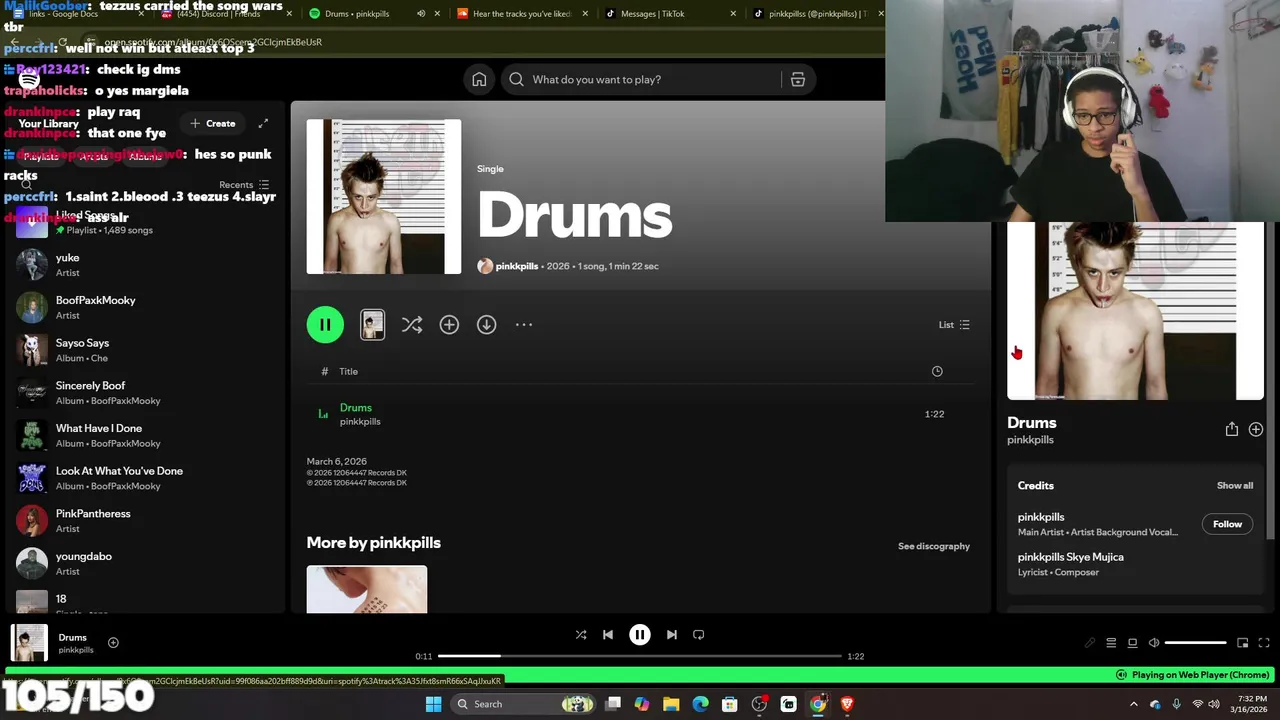
Task: Open the List view options dropdown
Action: [954, 325]
